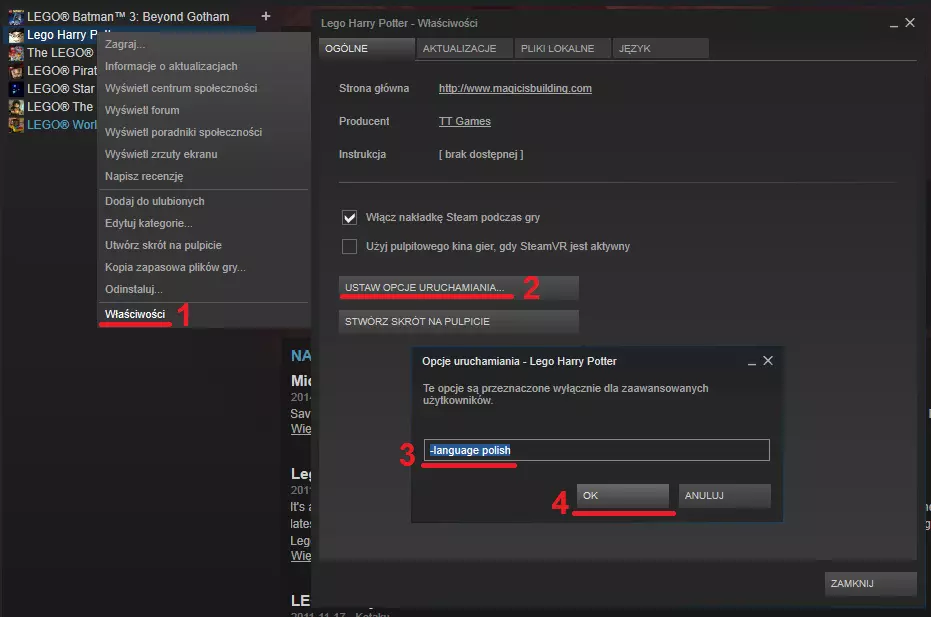This screenshot has width=931, height=617.
Task: Click the plus icon beside LEGO Batman 3
Action: (x=266, y=17)
